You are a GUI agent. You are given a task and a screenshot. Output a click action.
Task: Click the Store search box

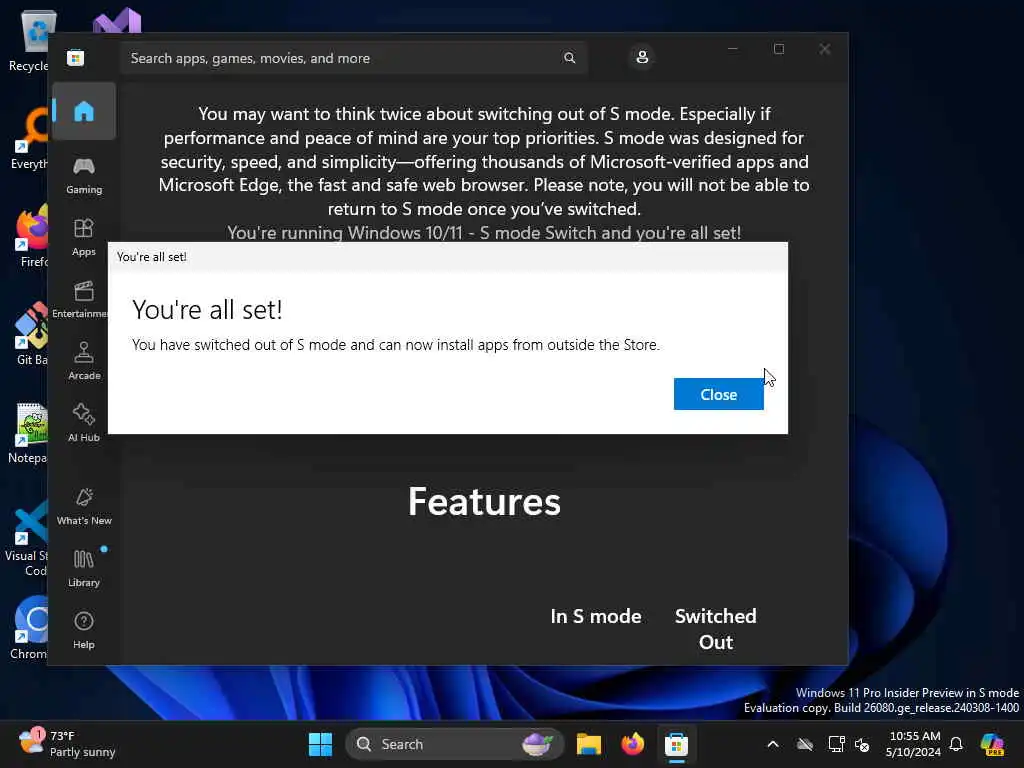[x=353, y=58]
